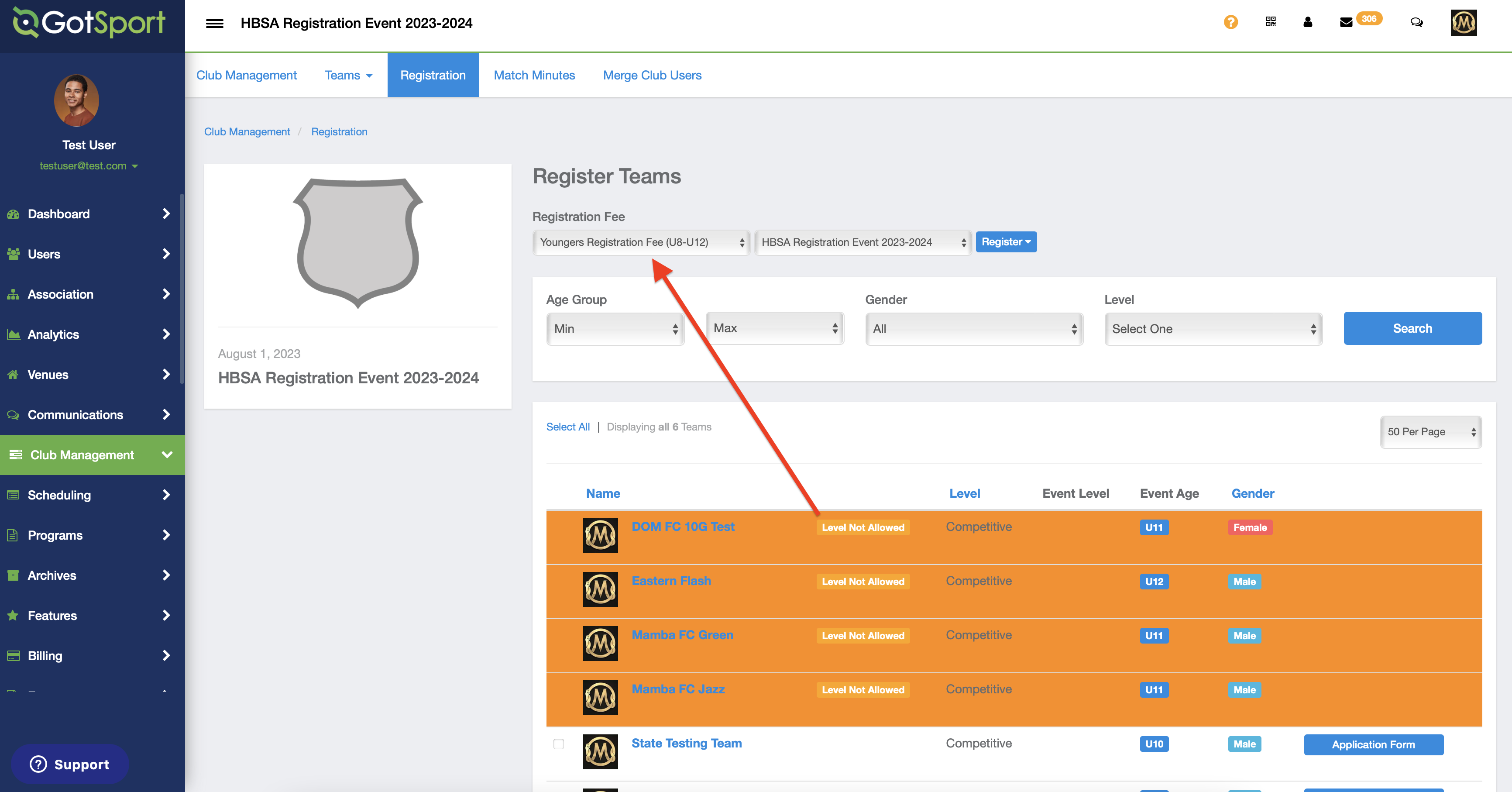
Task: Open the Mamba FC Jazz team link
Action: 678,689
